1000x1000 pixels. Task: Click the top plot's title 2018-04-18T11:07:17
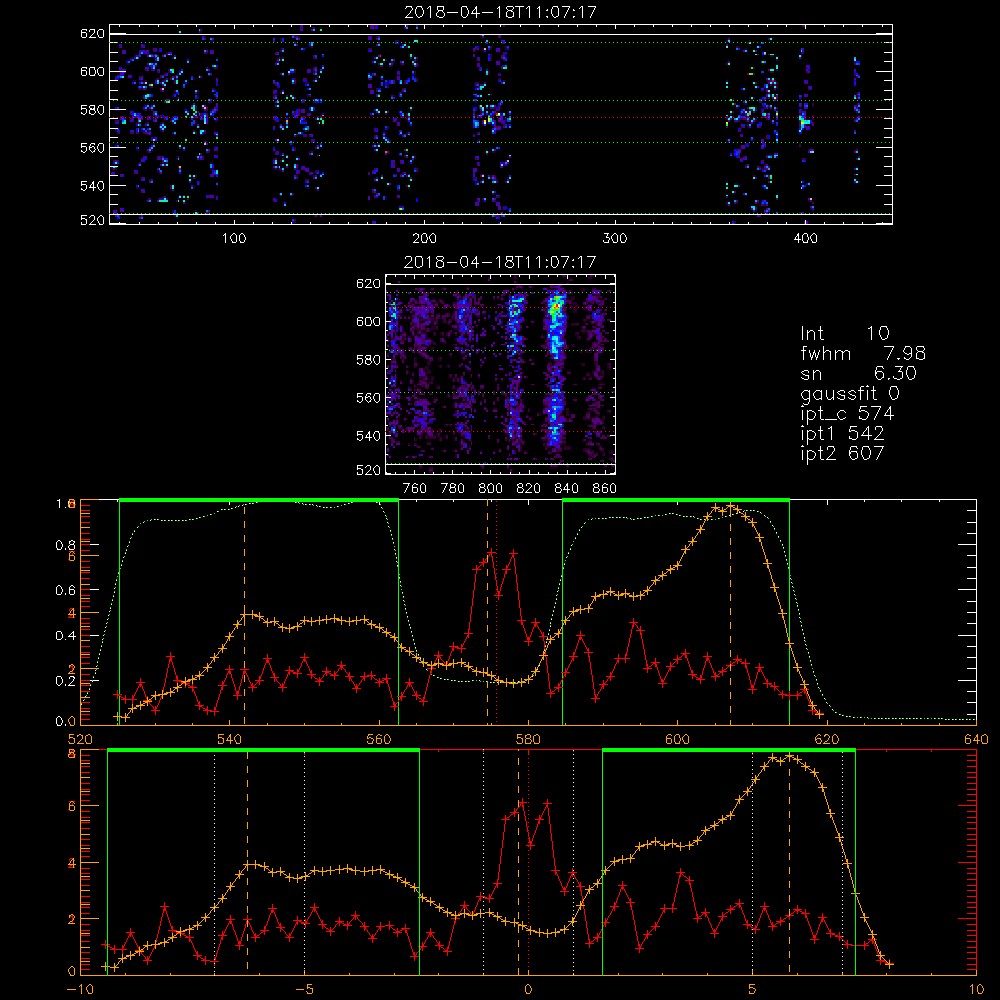(x=500, y=12)
